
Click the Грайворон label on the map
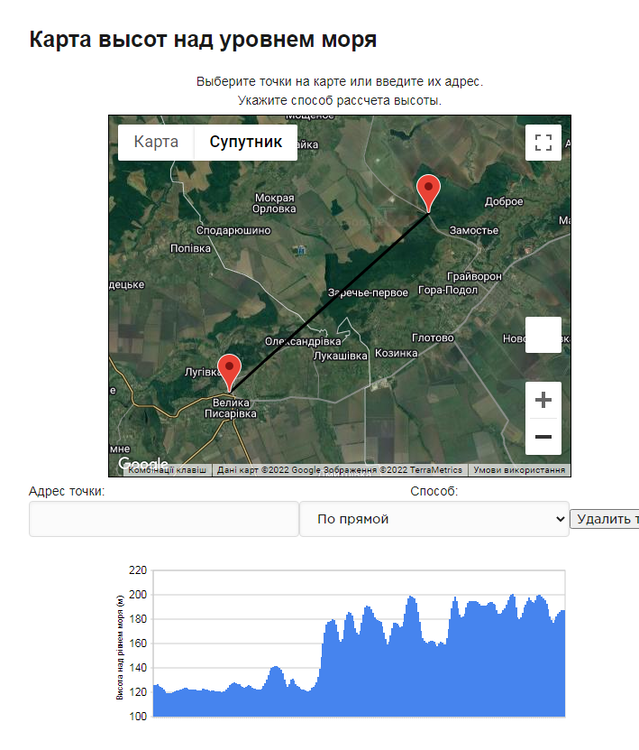(x=474, y=275)
